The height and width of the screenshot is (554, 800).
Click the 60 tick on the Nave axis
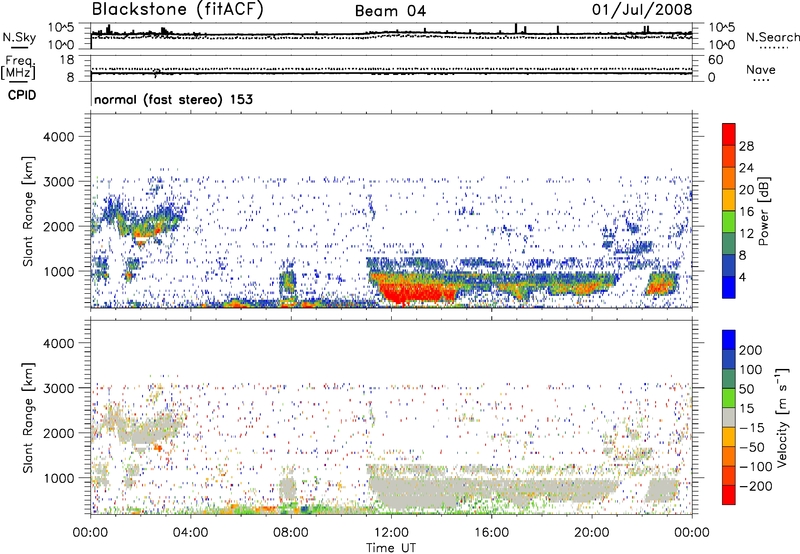tap(715, 60)
